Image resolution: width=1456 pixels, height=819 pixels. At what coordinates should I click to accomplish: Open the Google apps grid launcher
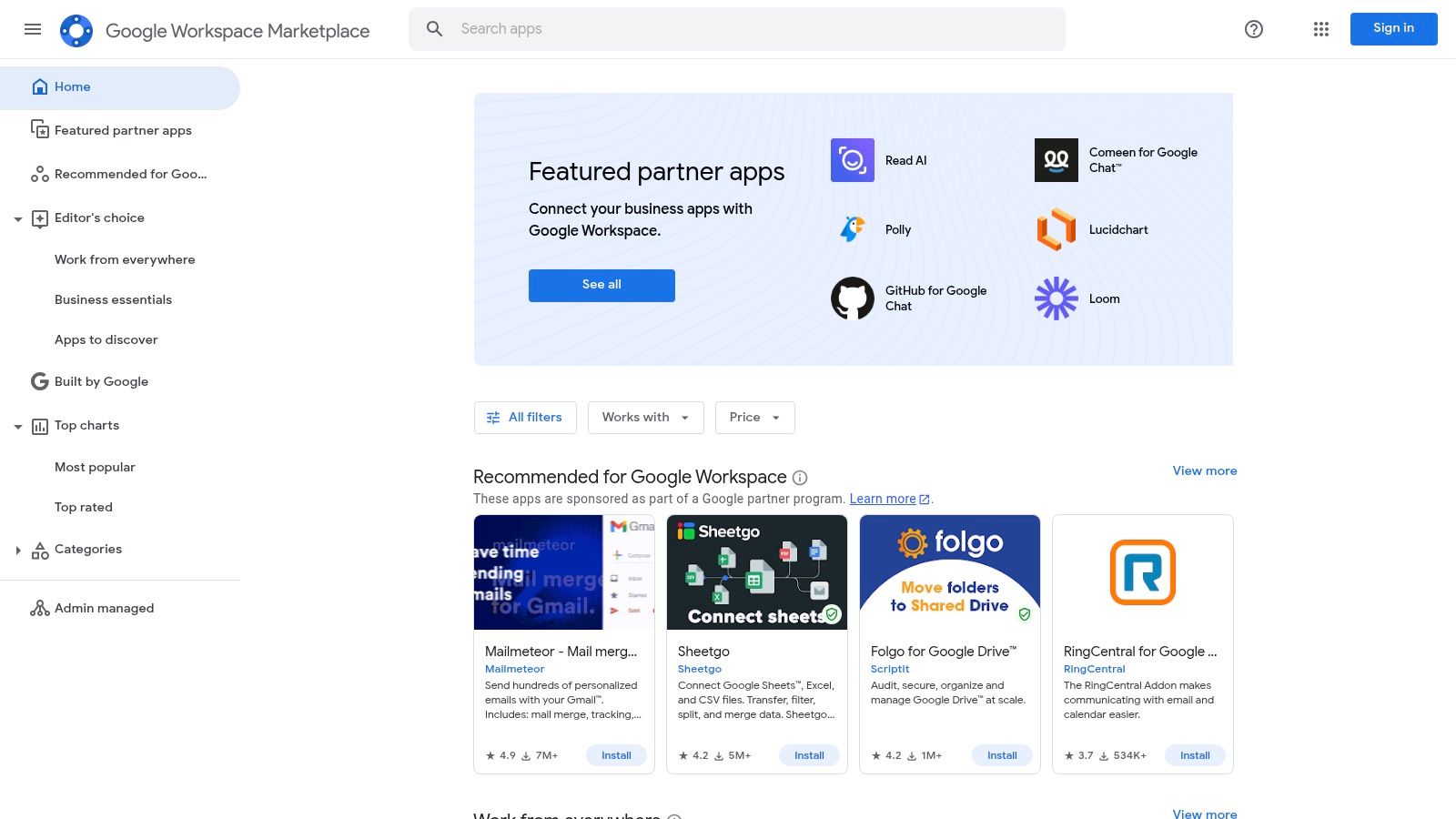click(x=1320, y=29)
